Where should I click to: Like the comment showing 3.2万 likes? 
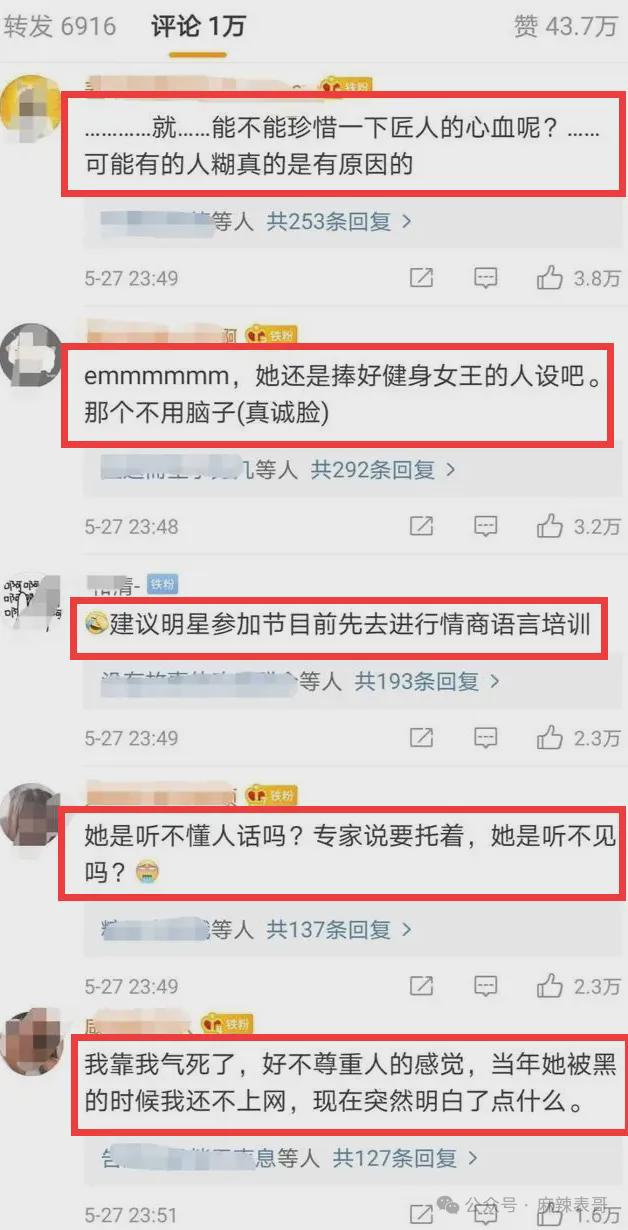550,524
